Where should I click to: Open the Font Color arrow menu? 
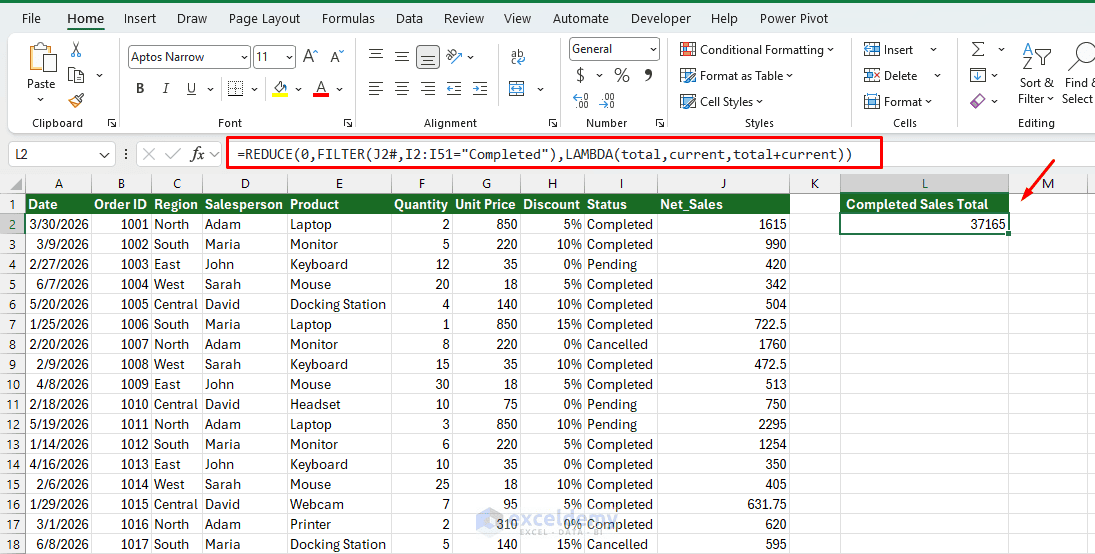pos(339,89)
